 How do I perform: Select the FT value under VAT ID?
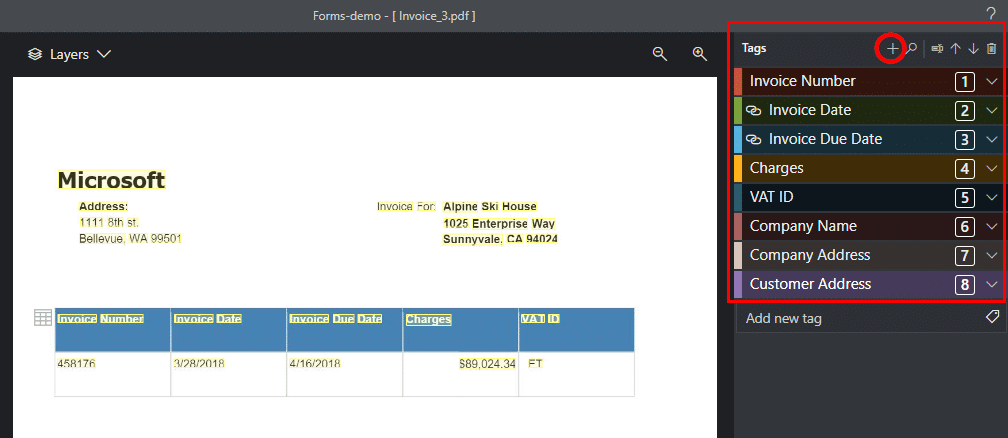[536, 364]
